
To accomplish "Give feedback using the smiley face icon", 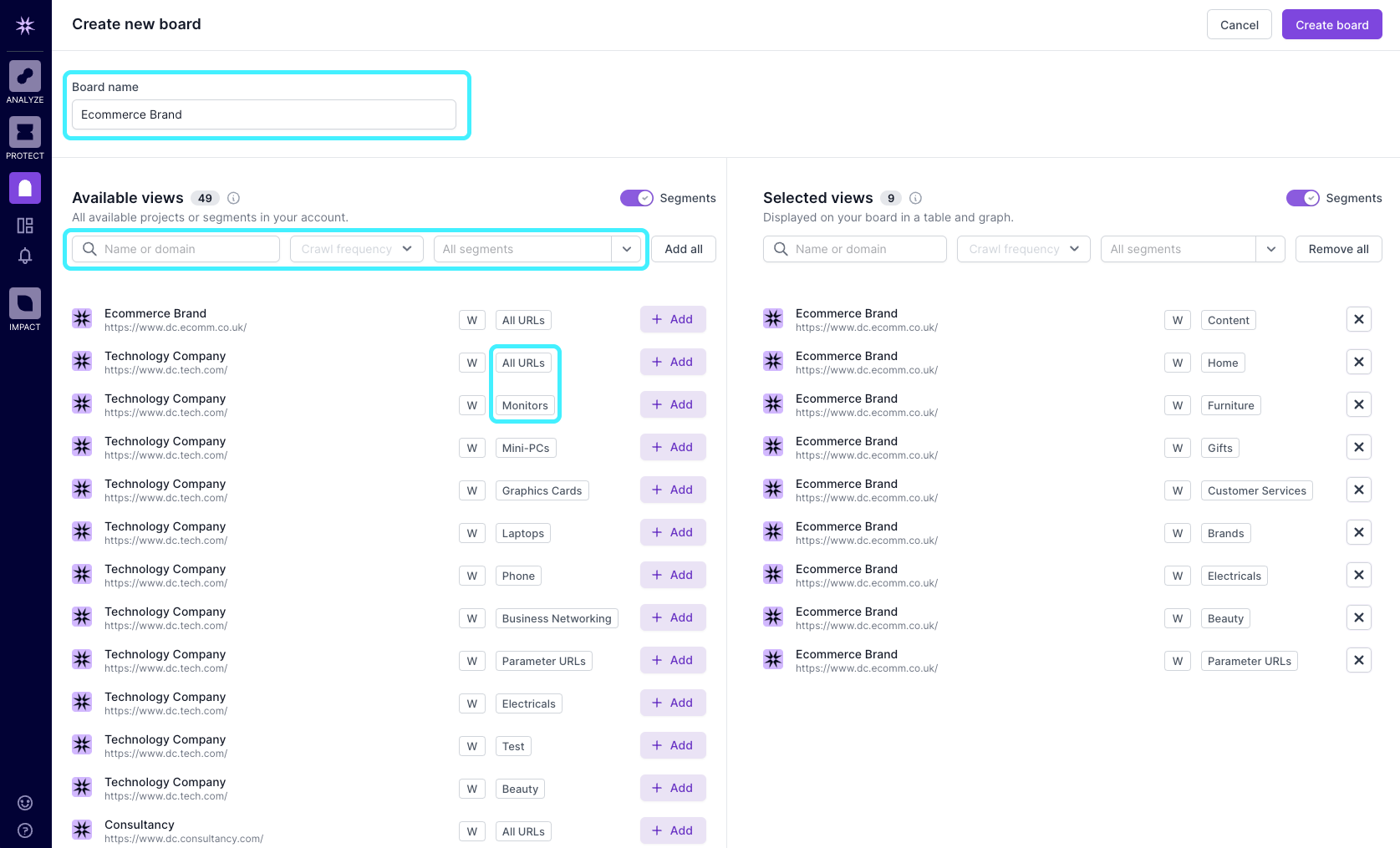I will pos(24,802).
